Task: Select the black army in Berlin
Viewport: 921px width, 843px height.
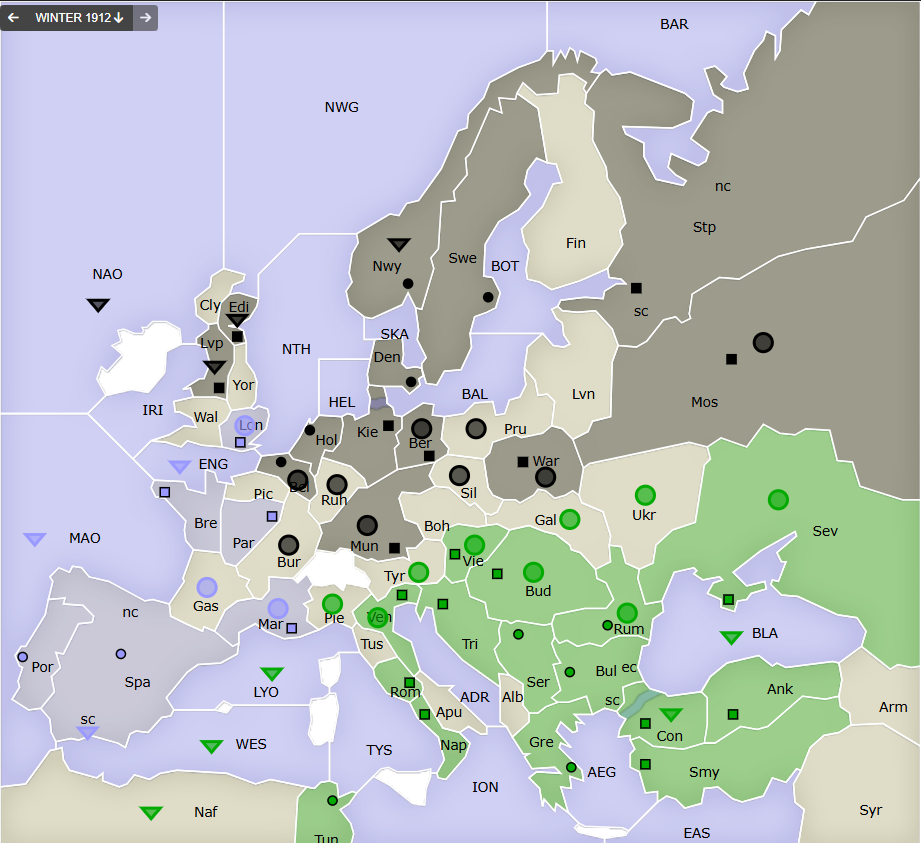Action: [x=421, y=429]
